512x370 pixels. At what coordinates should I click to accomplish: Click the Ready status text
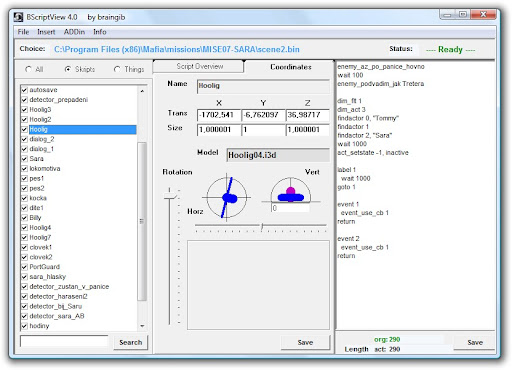pos(450,50)
